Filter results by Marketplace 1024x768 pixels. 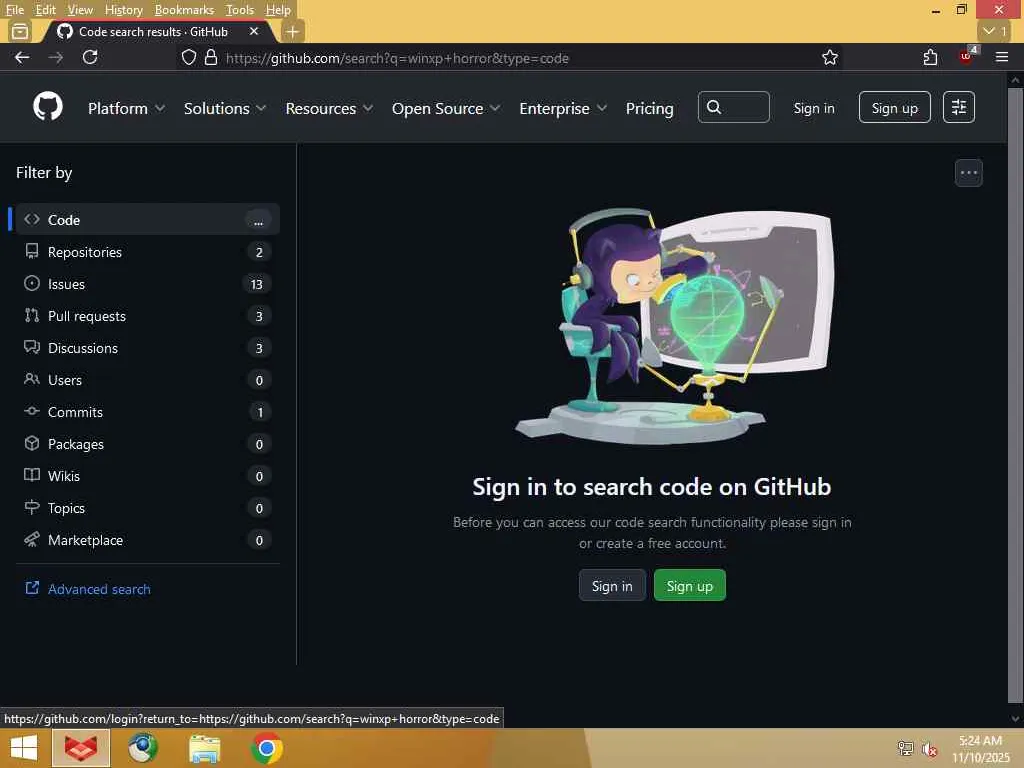[148, 539]
